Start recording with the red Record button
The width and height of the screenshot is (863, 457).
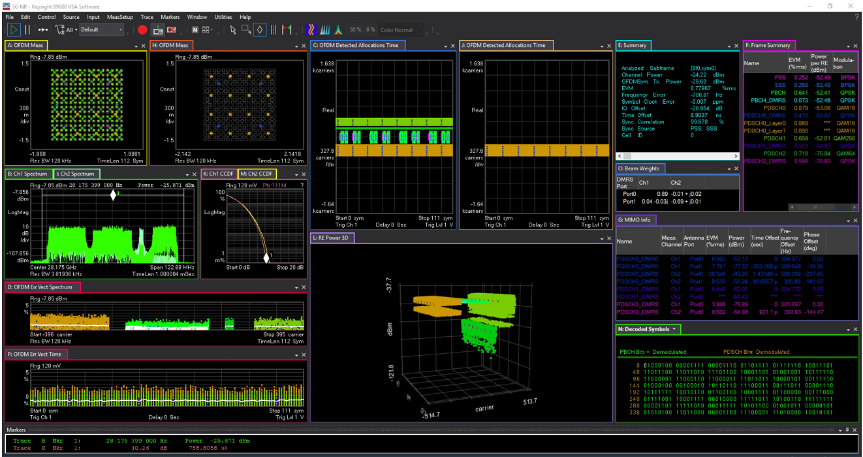[143, 30]
